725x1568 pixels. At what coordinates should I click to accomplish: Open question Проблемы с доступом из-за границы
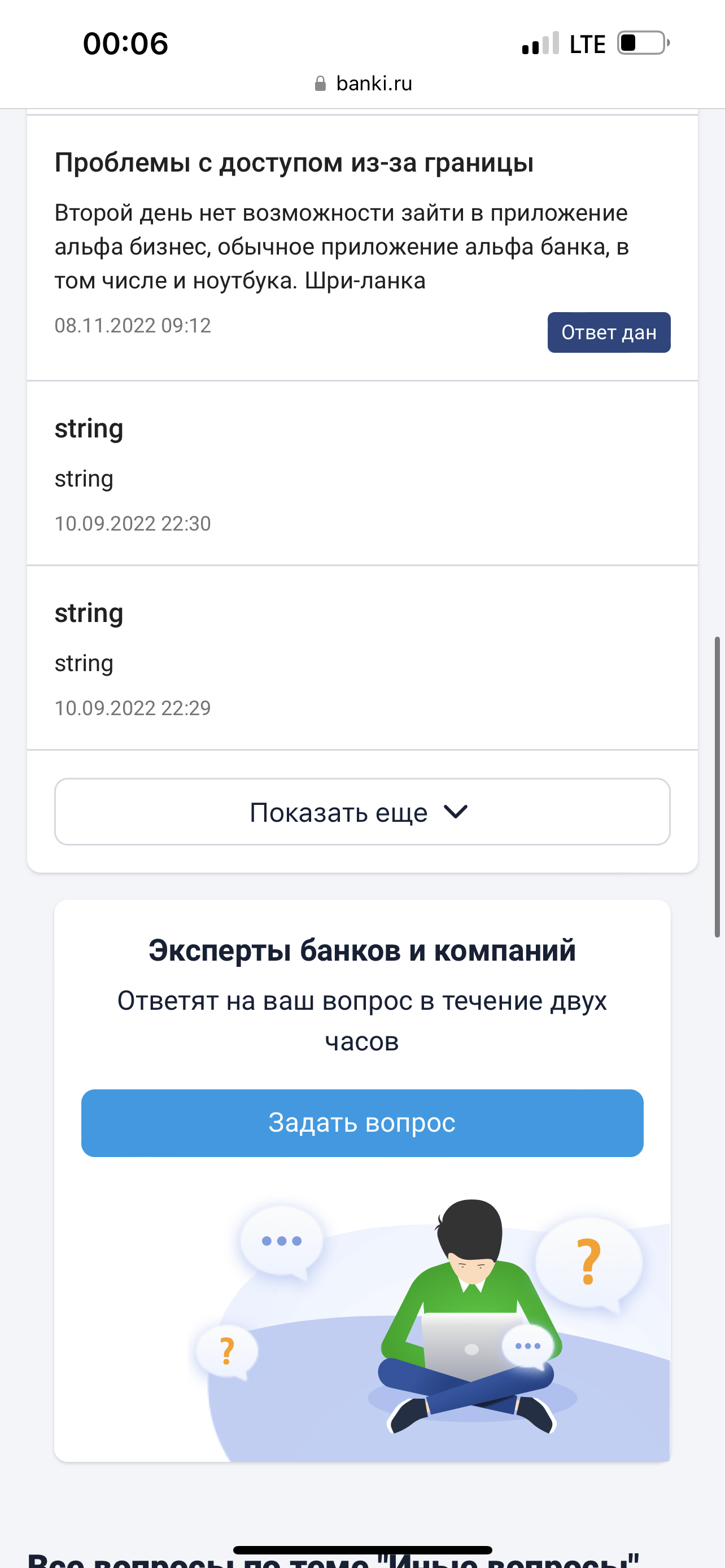pyautogui.click(x=294, y=163)
